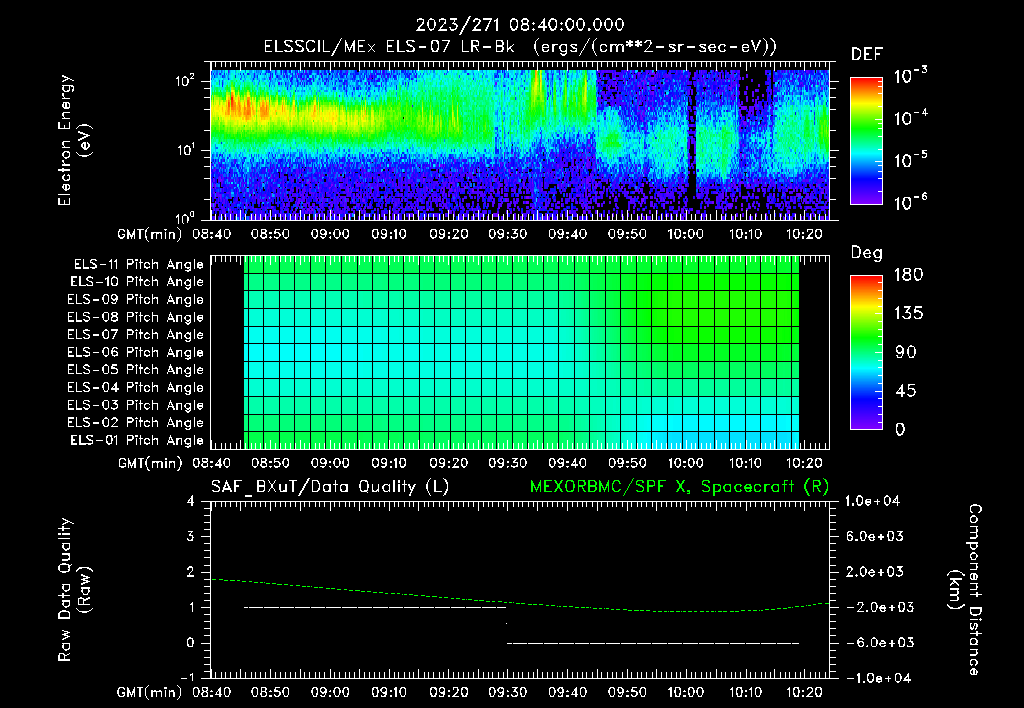Click 08:50 tick under the pitch angle panel

click(x=270, y=463)
